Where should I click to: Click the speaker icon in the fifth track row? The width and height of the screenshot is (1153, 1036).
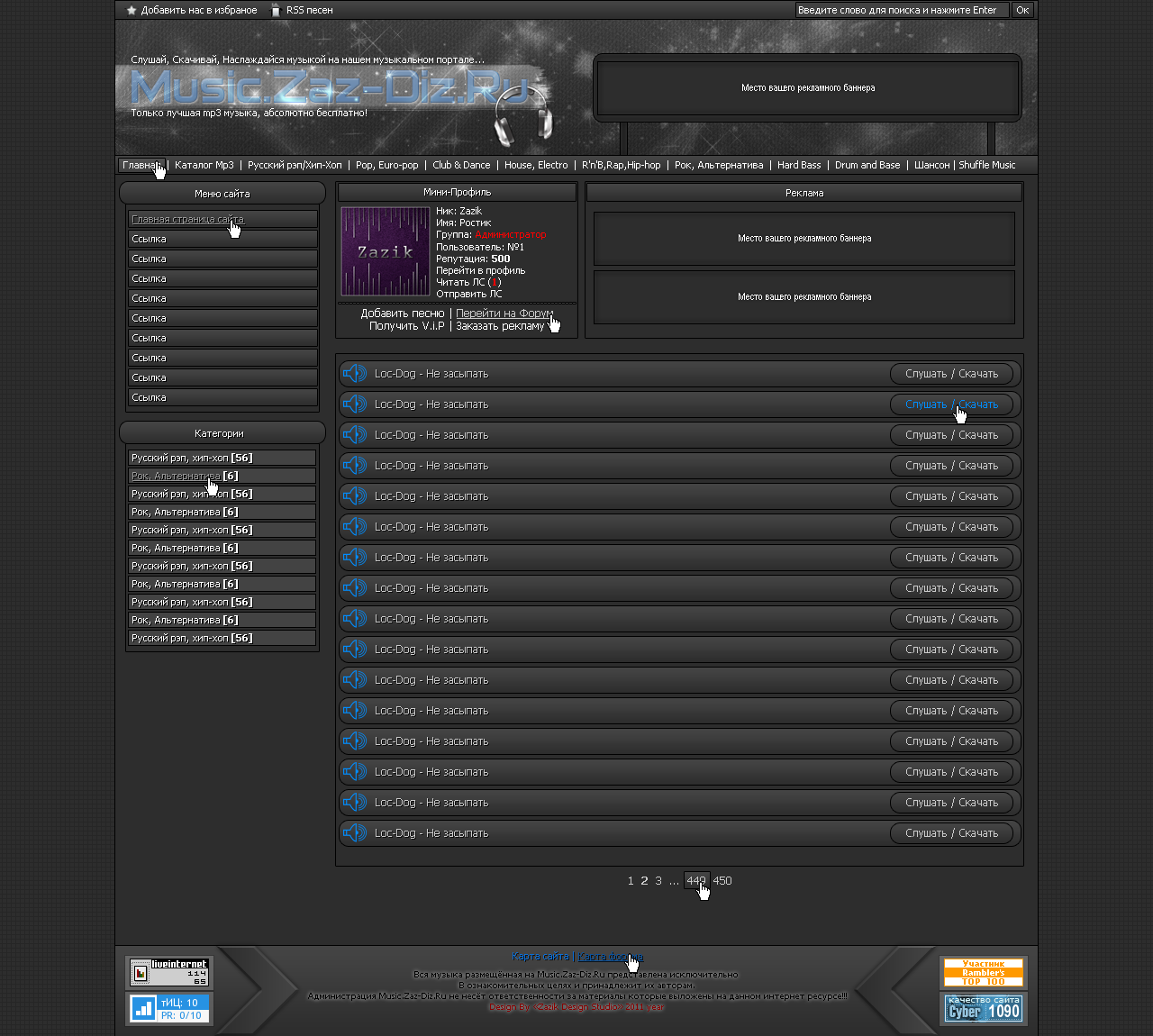[x=355, y=495]
